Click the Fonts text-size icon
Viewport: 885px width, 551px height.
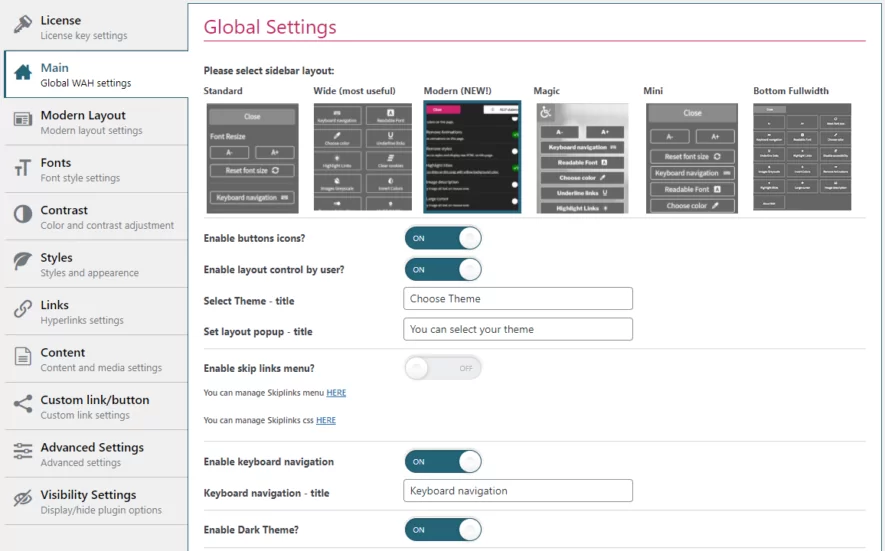click(23, 167)
